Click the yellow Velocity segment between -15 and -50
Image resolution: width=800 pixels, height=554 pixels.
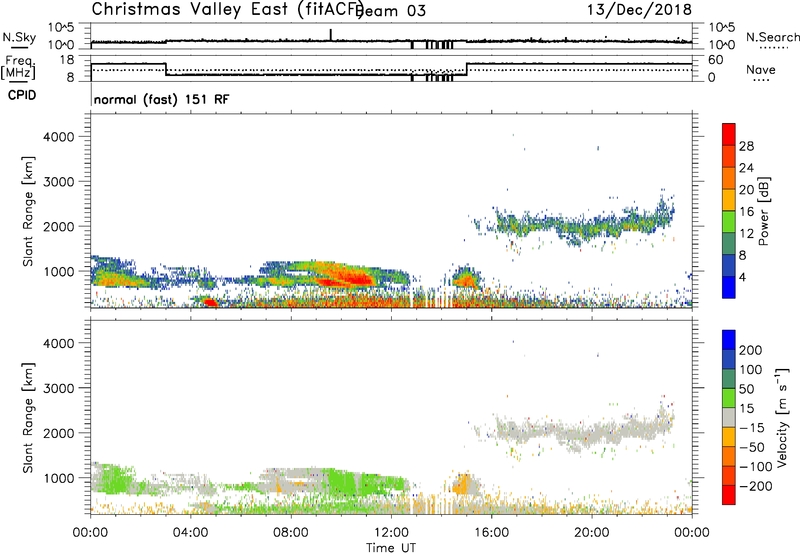[729, 437]
